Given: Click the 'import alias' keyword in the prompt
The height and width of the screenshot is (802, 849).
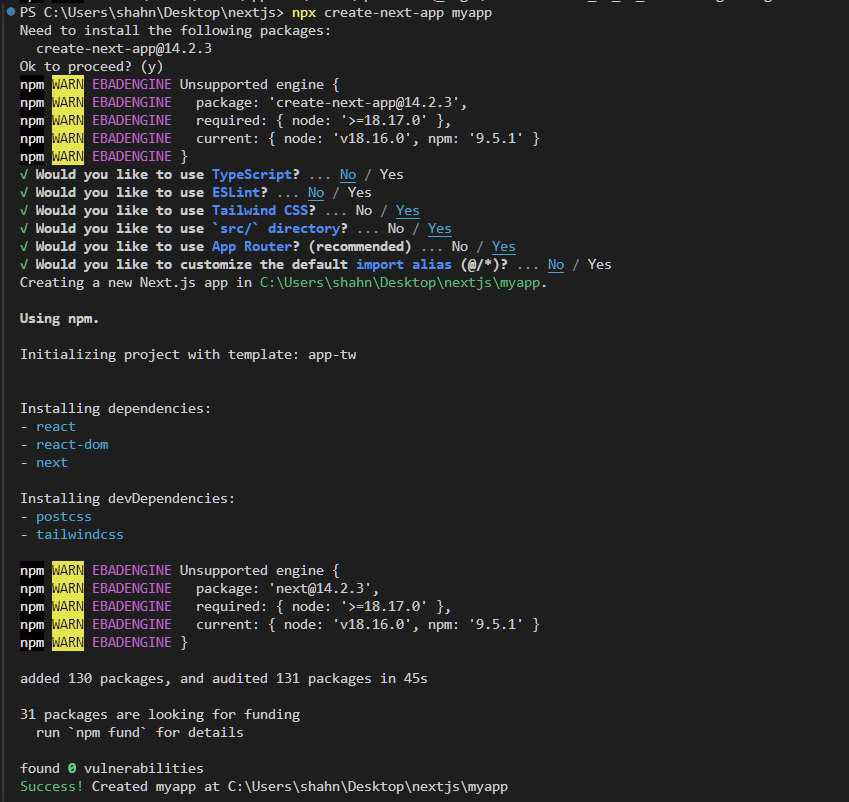Looking at the screenshot, I should click(403, 265).
